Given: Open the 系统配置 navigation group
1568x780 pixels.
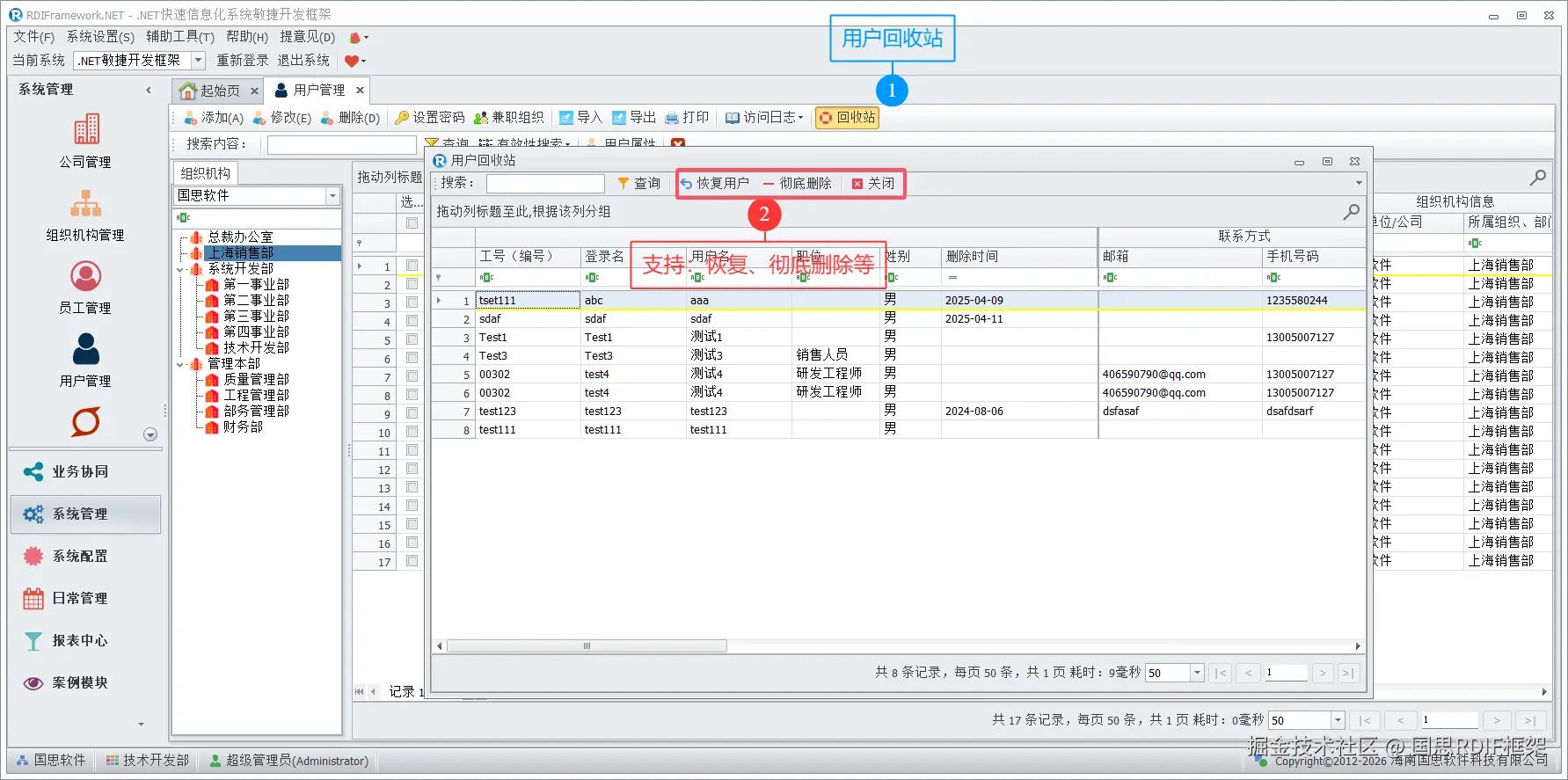Looking at the screenshot, I should point(85,556).
